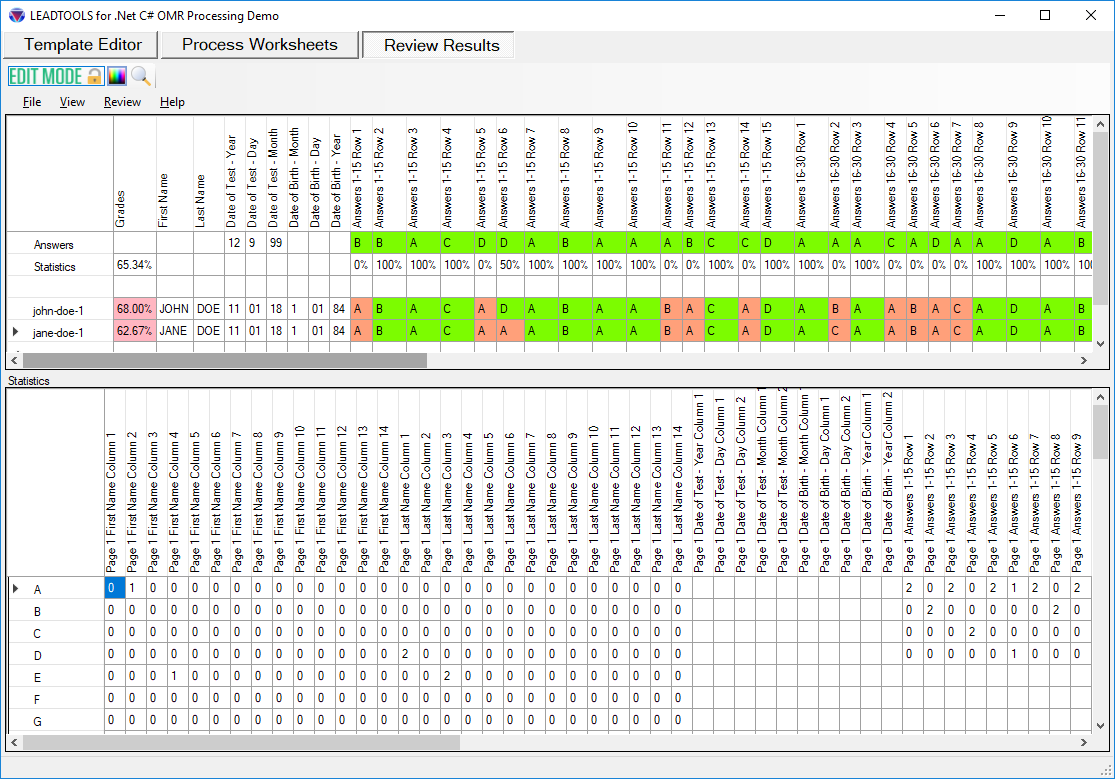The height and width of the screenshot is (779, 1115).
Task: Click john-doe-1 Answers 1-15 Row 1 cell A
Action: [x=361, y=309]
